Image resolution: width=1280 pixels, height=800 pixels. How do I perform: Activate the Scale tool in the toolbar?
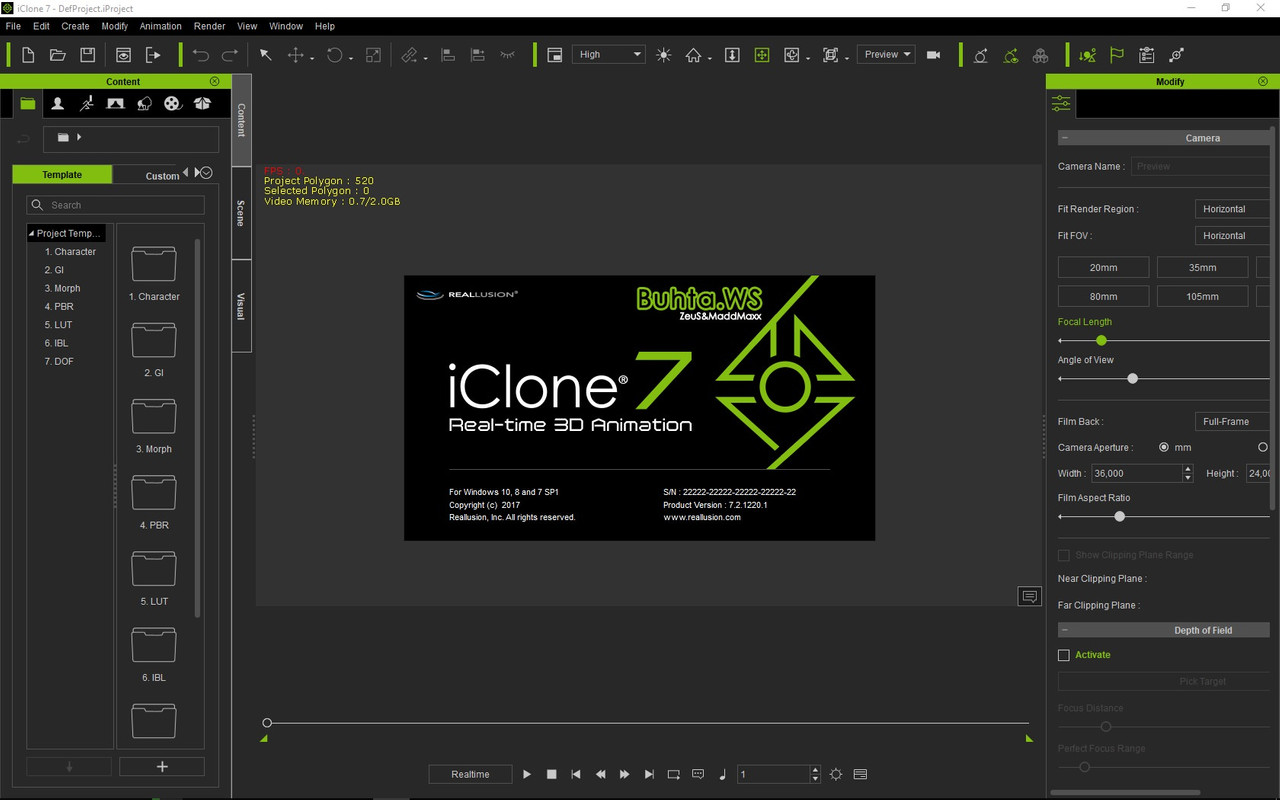tap(373, 55)
